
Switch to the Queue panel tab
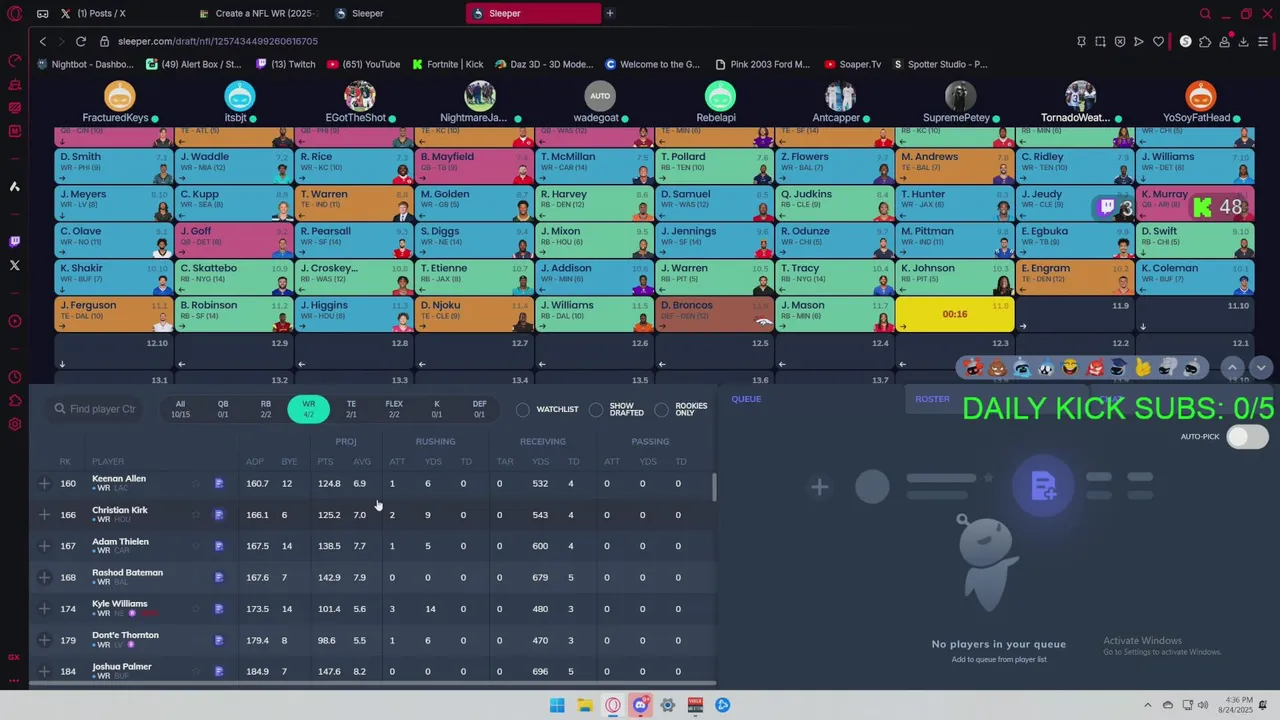[746, 399]
